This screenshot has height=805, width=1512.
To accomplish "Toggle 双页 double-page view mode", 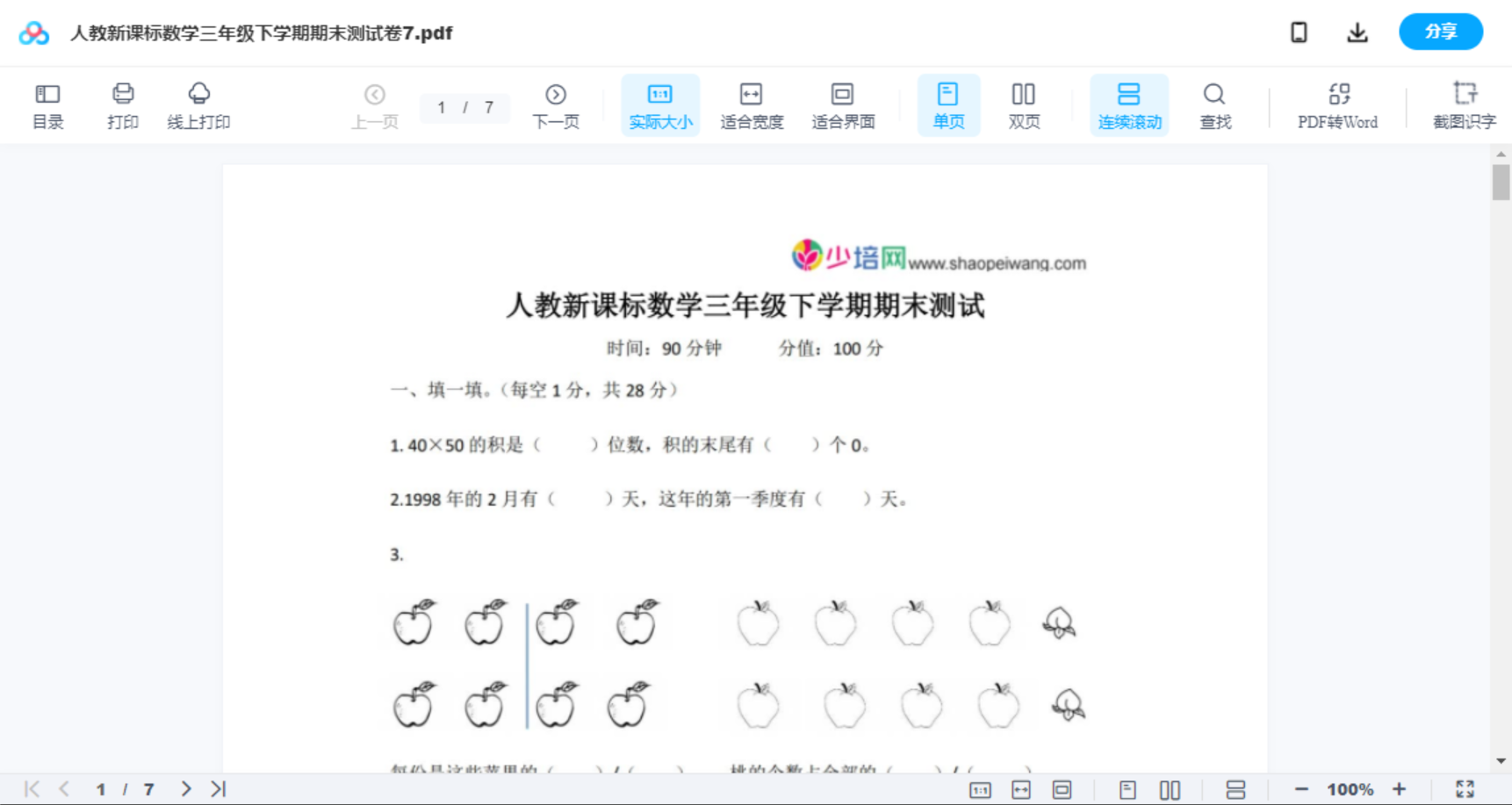I will (1023, 104).
